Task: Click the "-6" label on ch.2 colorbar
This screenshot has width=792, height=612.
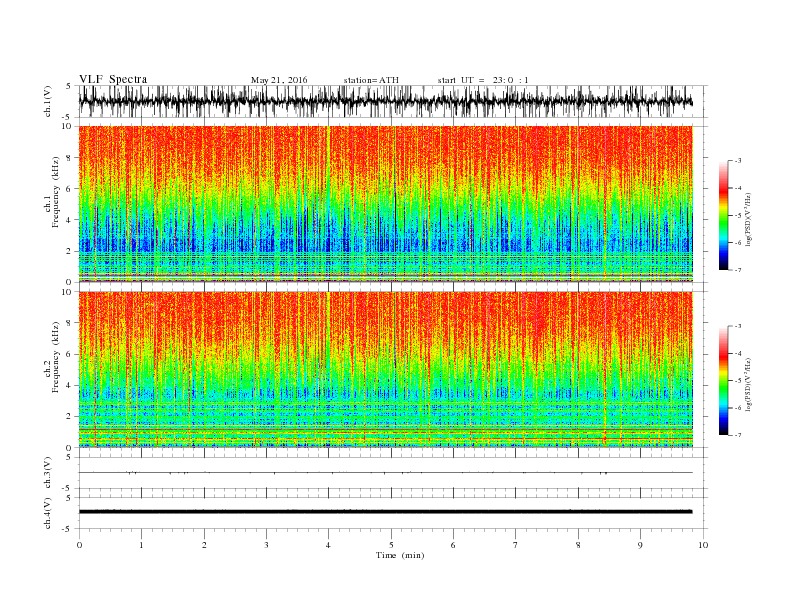Action: click(737, 407)
